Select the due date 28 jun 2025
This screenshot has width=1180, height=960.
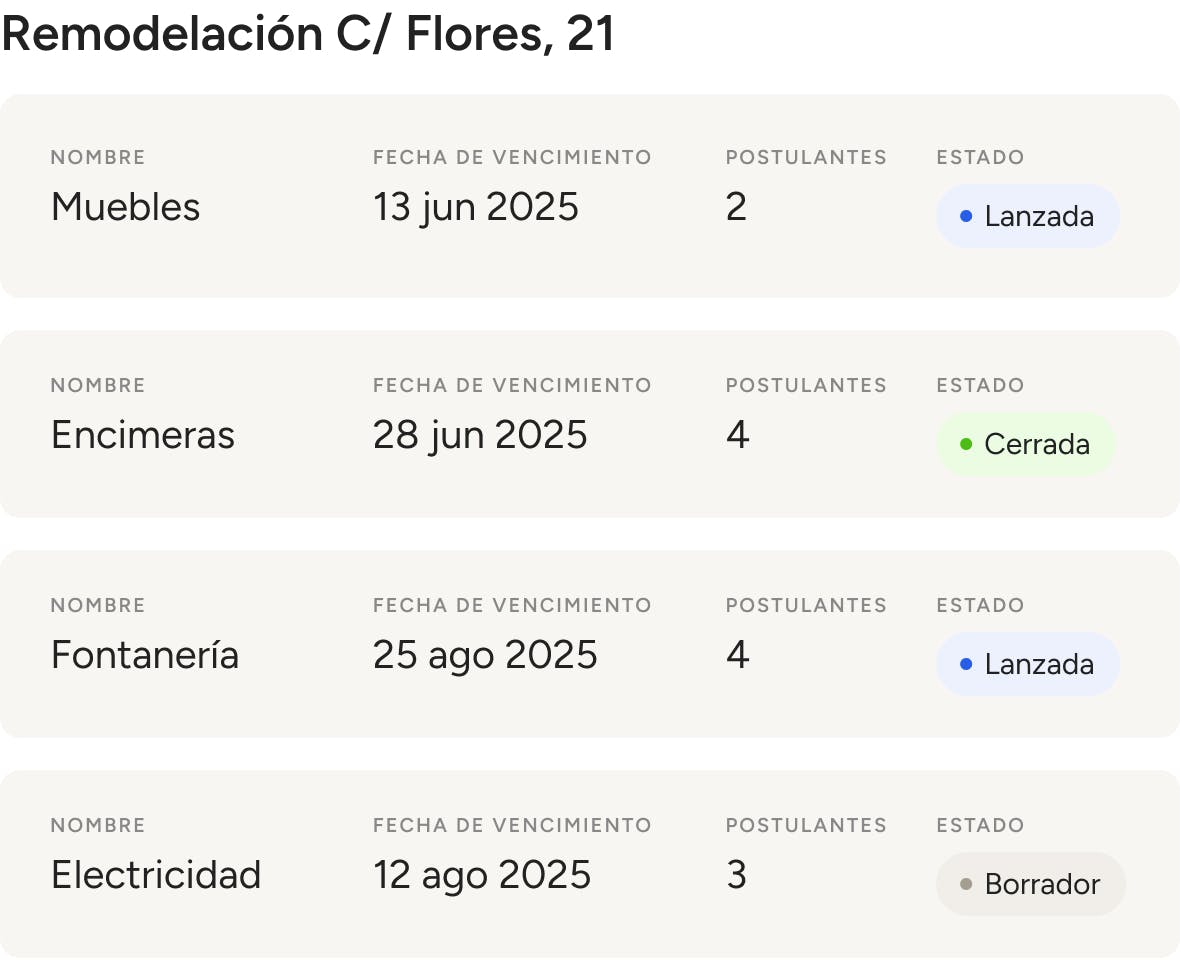coord(480,435)
